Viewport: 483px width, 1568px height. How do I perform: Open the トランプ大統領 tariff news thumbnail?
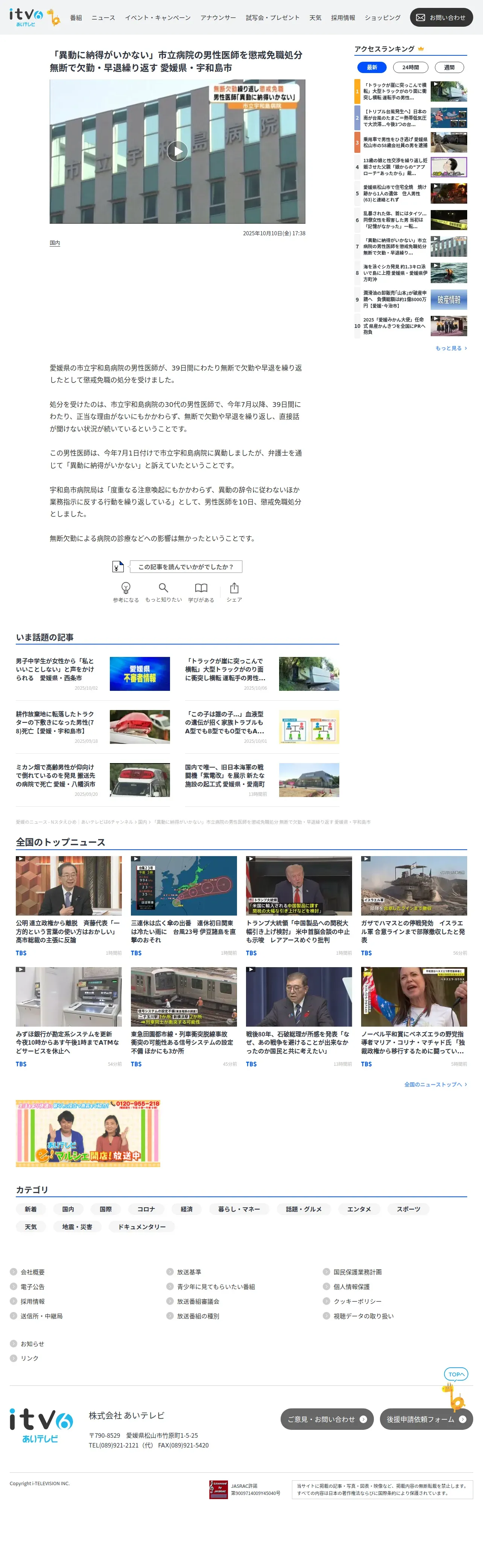299,886
